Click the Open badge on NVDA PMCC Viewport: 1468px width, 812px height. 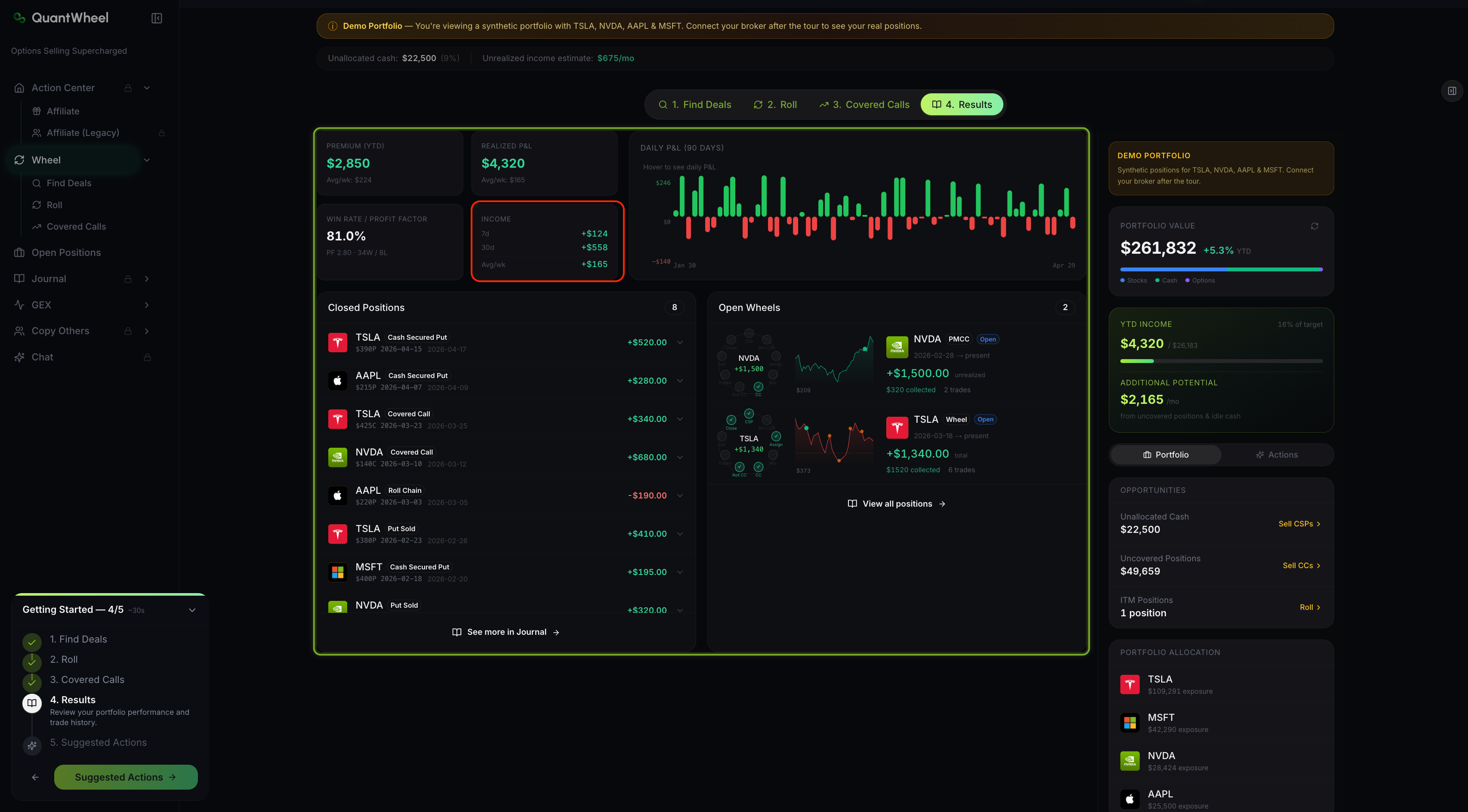coord(987,339)
